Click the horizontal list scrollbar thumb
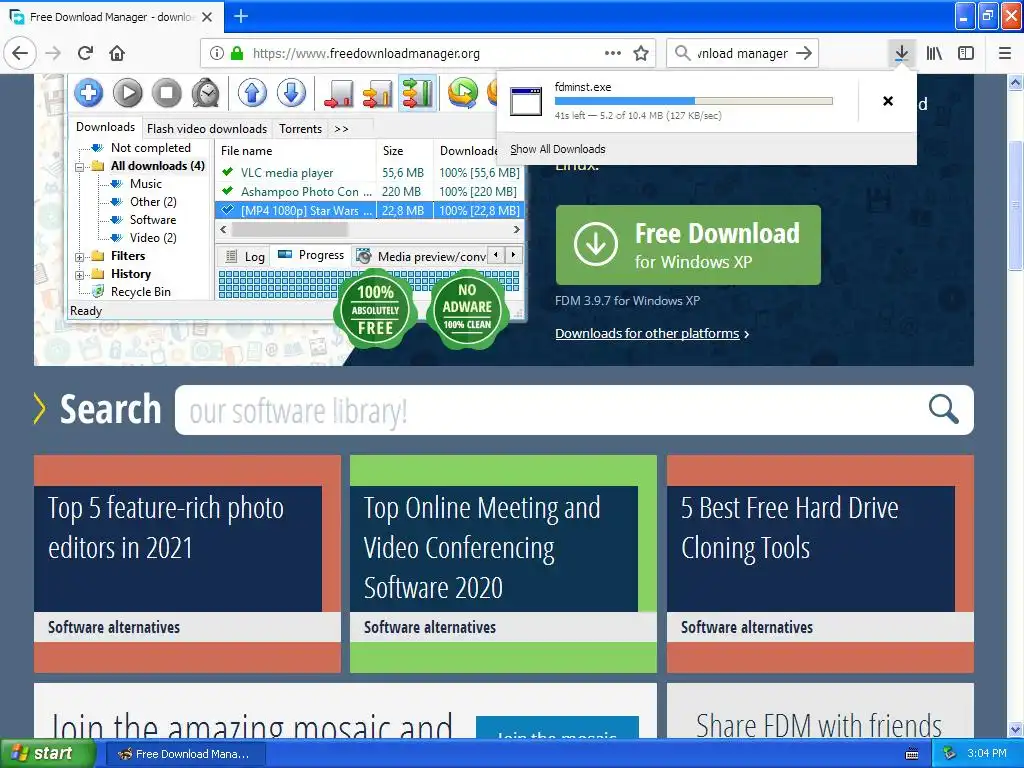Image resolution: width=1024 pixels, height=768 pixels. pyautogui.click(x=289, y=229)
